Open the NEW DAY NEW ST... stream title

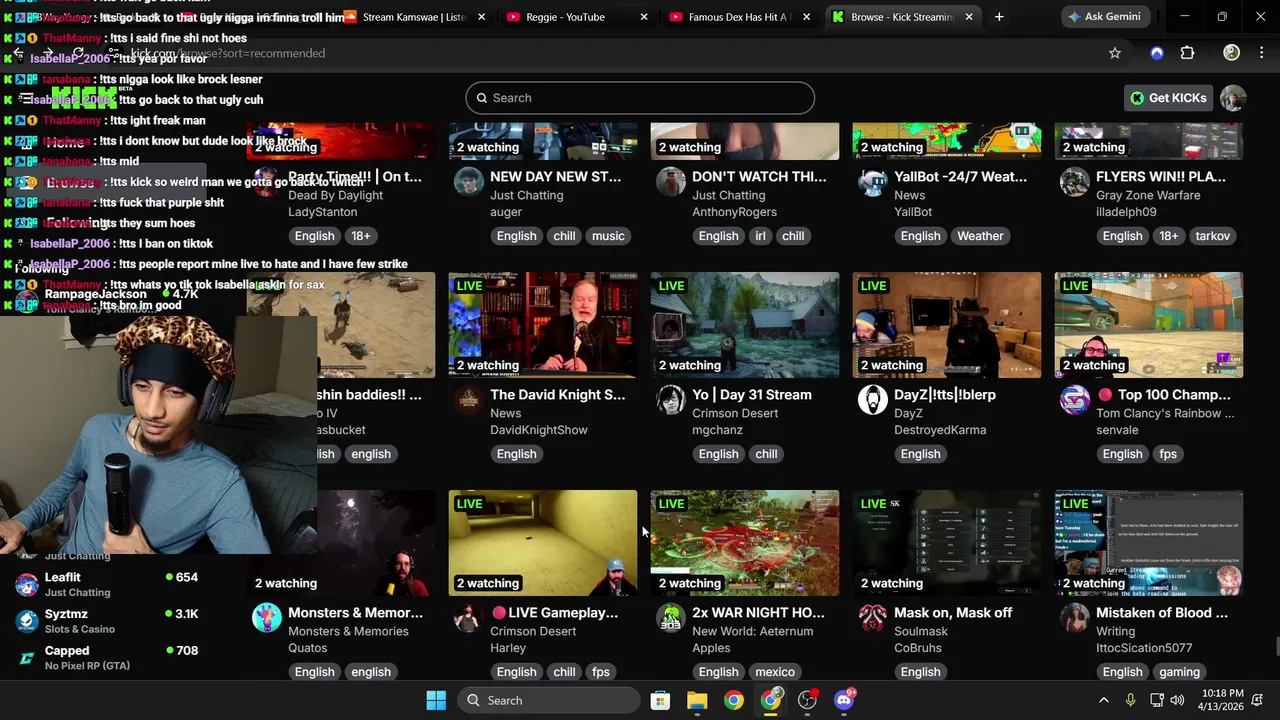pos(555,177)
